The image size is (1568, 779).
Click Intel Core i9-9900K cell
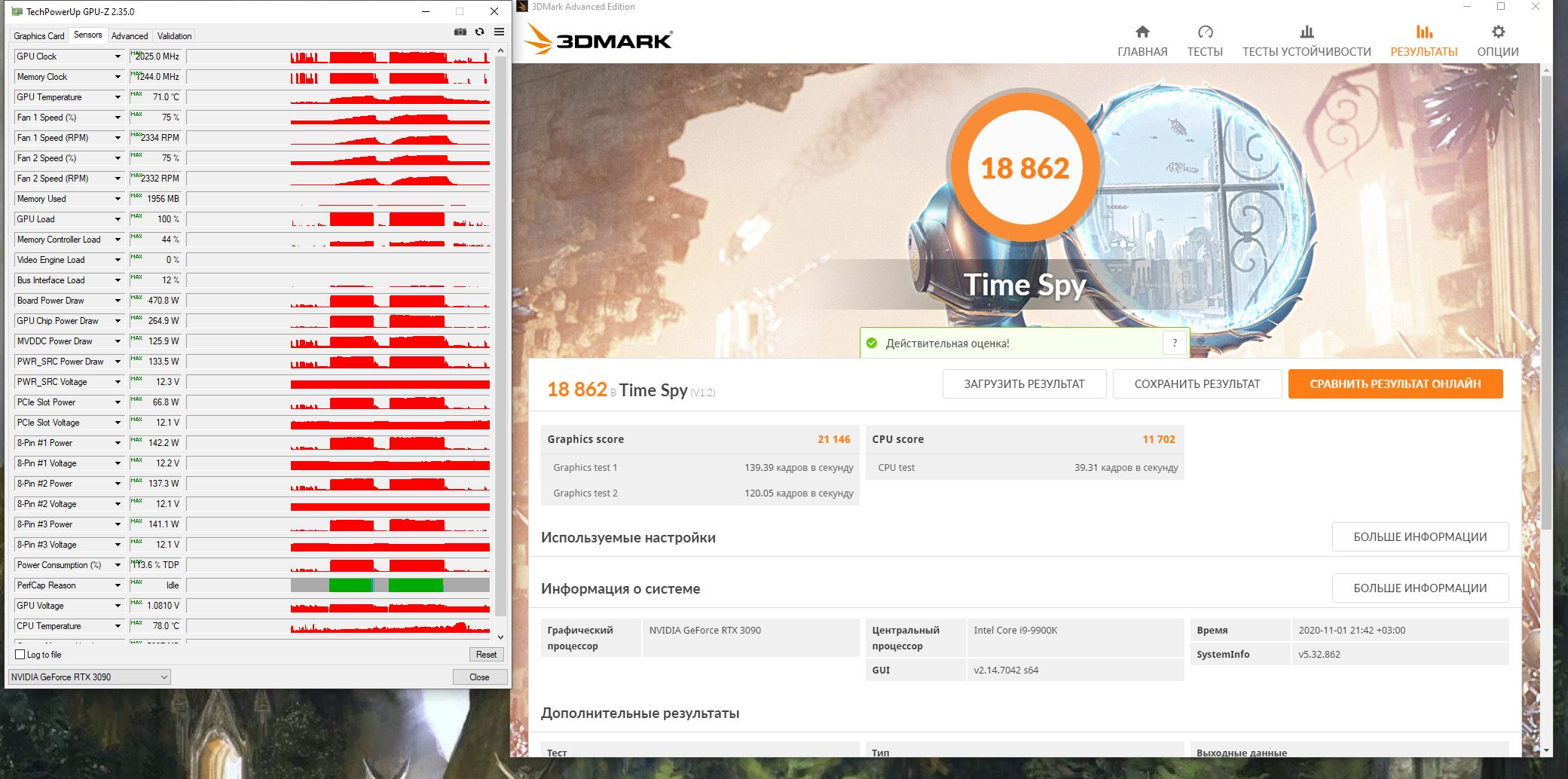1075,637
